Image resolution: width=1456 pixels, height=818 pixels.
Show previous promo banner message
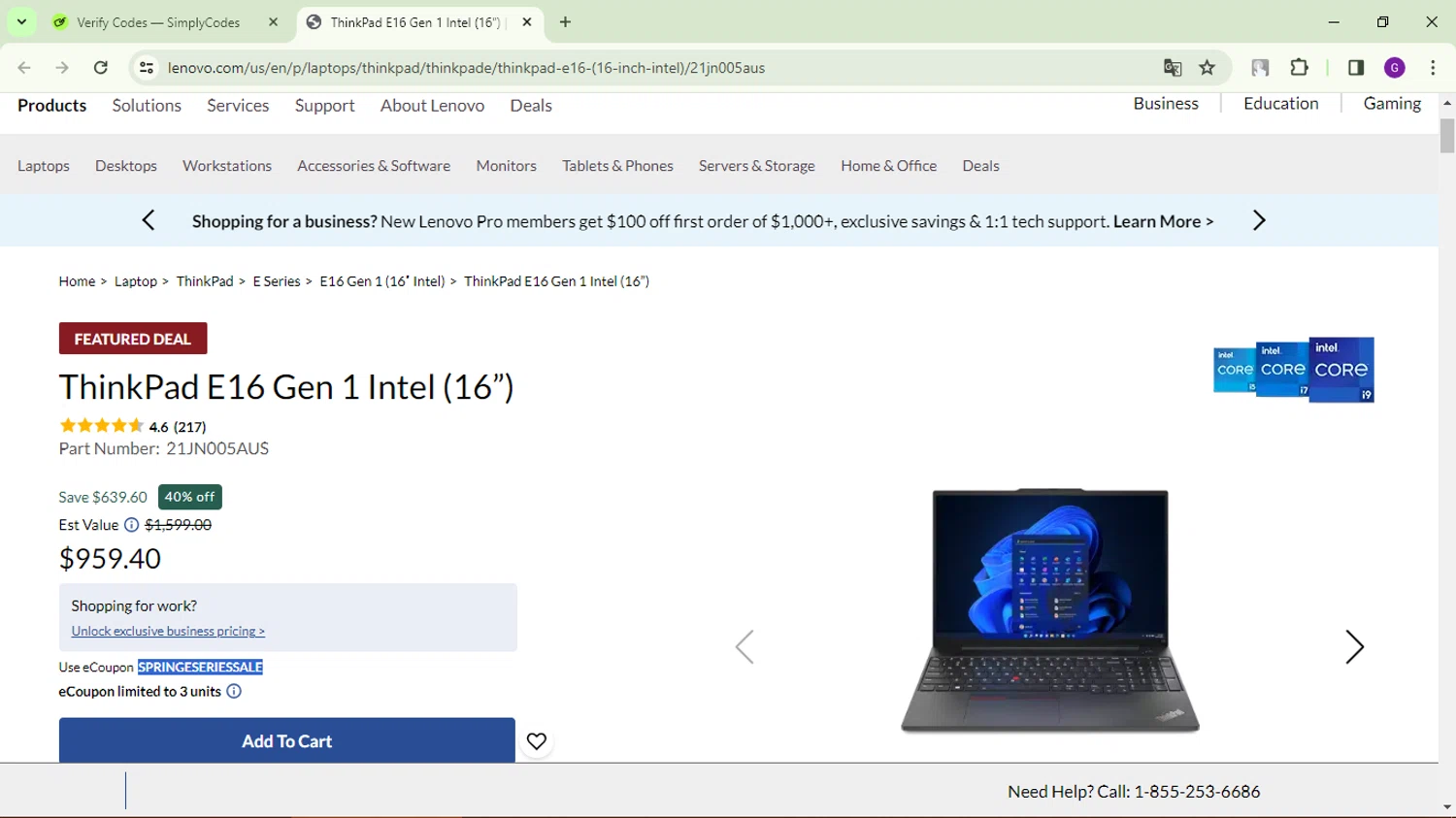pyautogui.click(x=149, y=220)
